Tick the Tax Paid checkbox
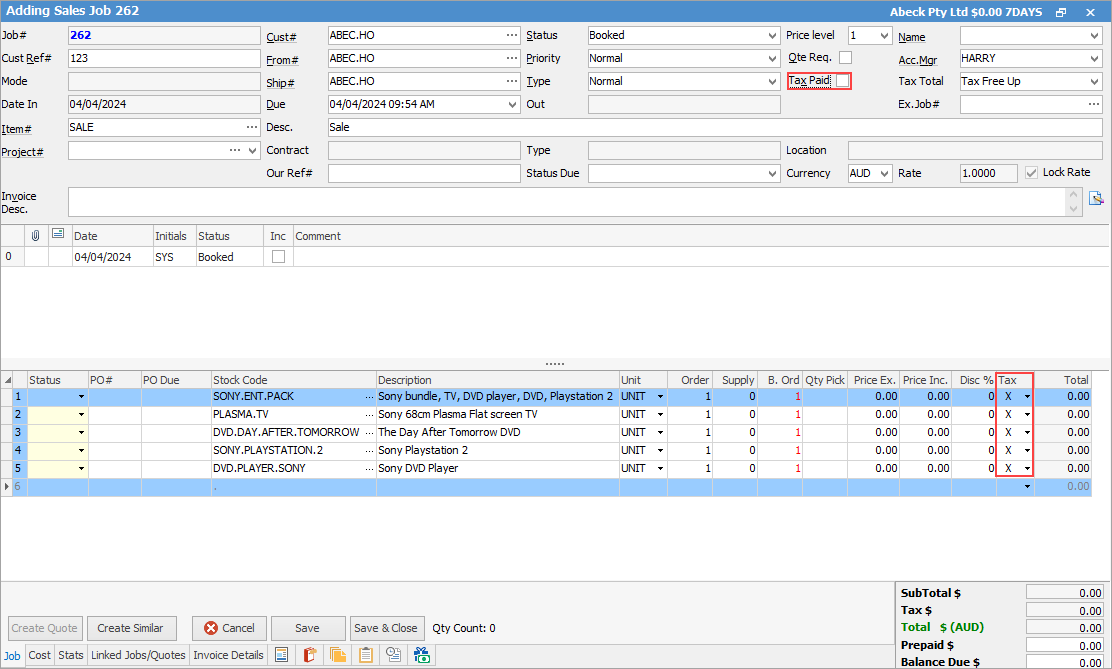The image size is (1112, 669). 843,81
